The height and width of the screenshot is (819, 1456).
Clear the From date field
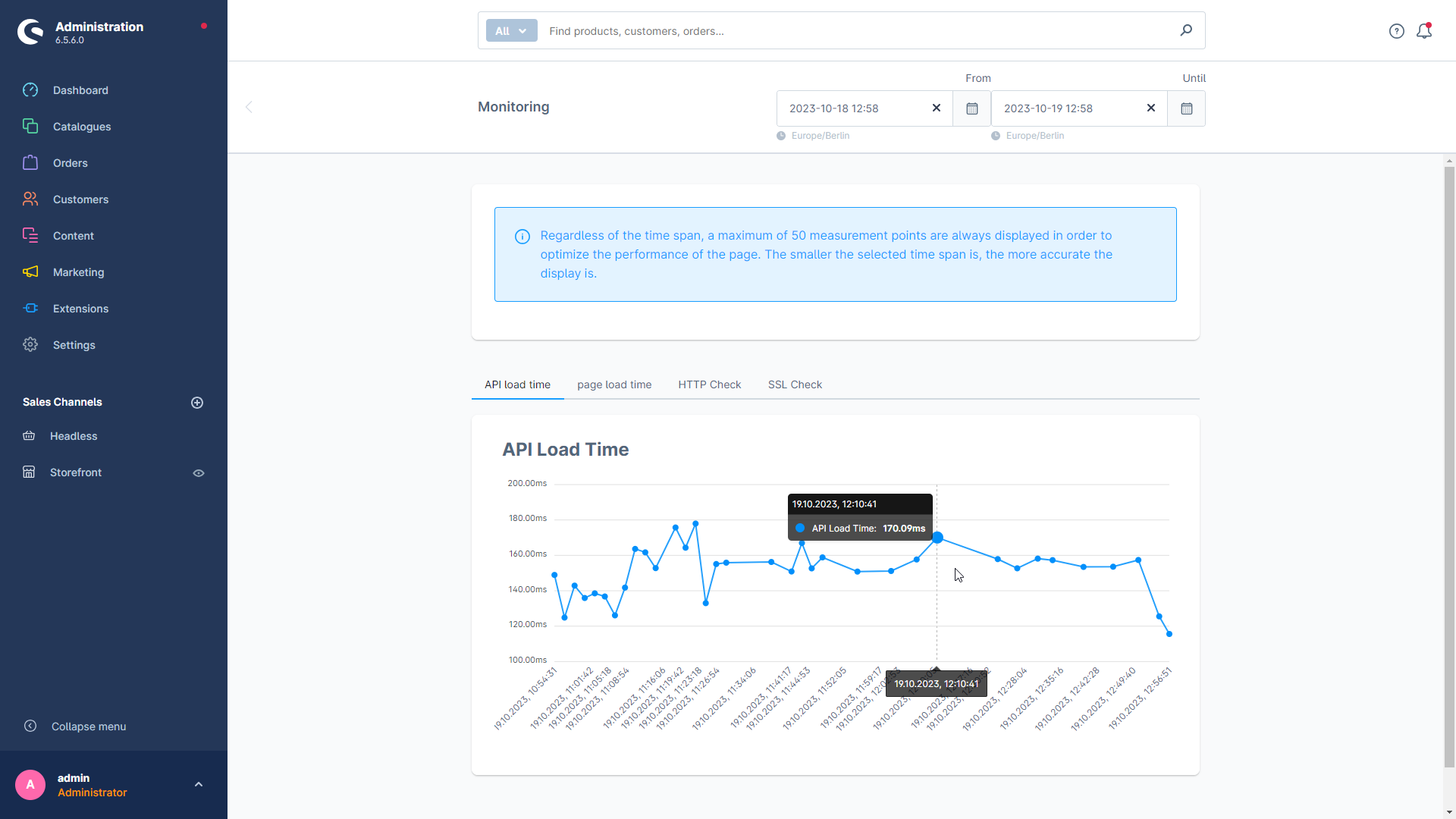pos(936,108)
